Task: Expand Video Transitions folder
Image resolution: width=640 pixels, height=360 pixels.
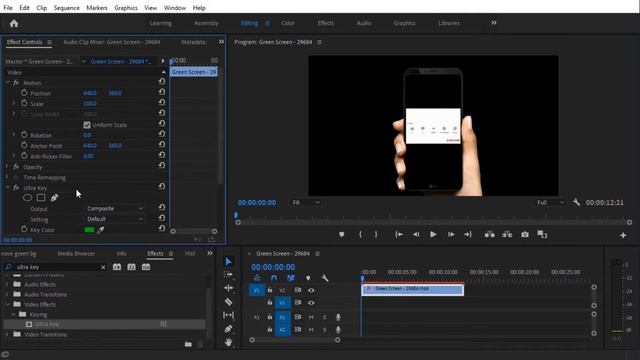Action: [7, 334]
